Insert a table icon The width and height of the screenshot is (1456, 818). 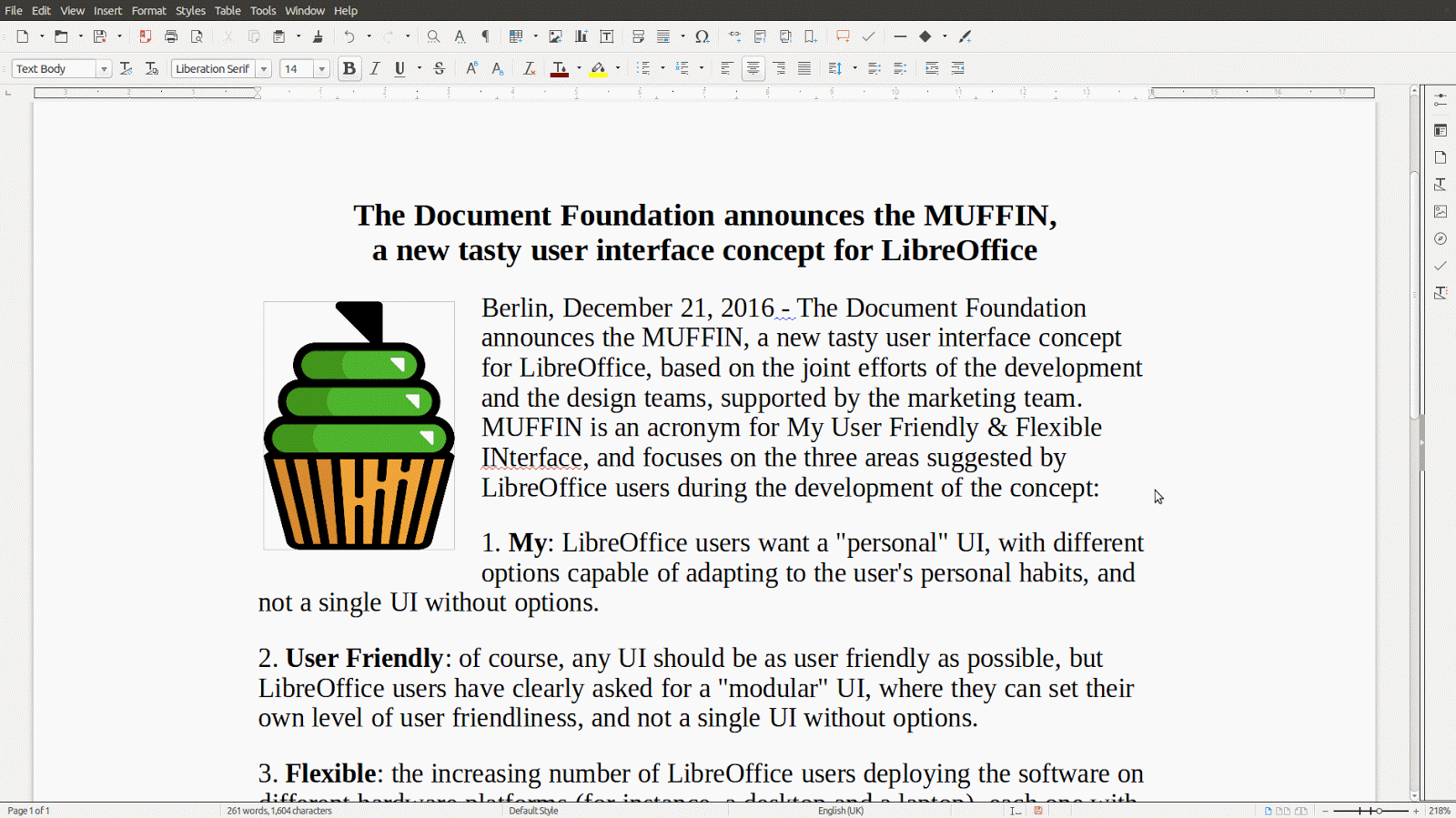tap(516, 36)
